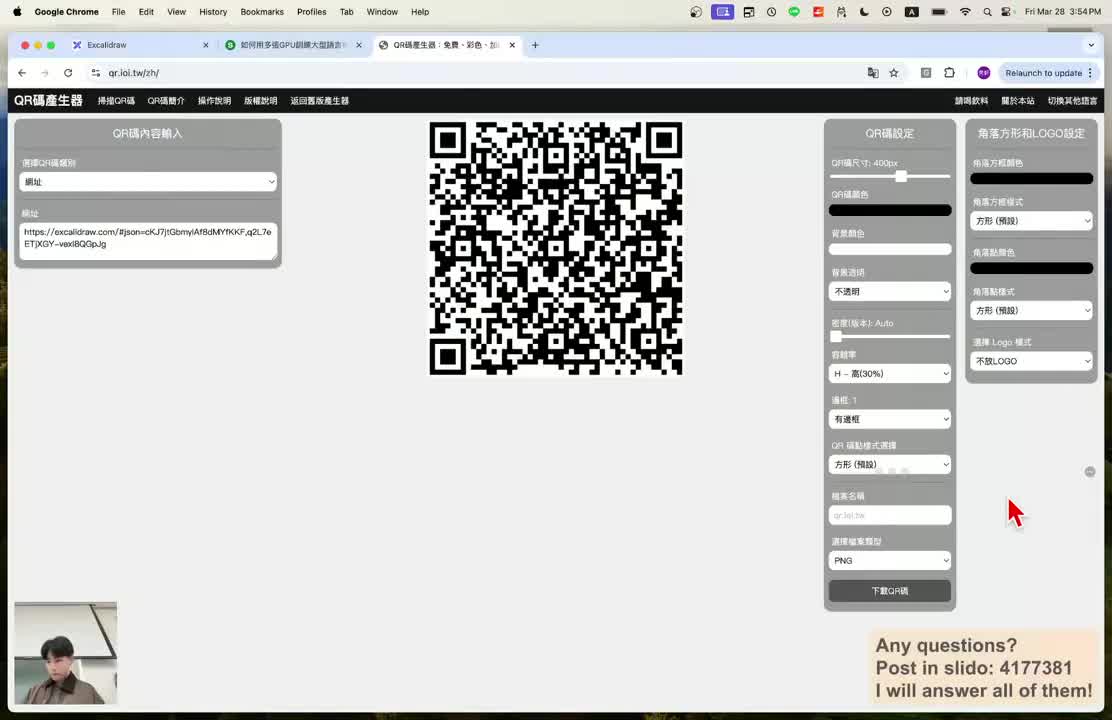Viewport: 1112px width, 720px height.
Task: Open the 掃描QR碼 link
Action: [x=116, y=101]
